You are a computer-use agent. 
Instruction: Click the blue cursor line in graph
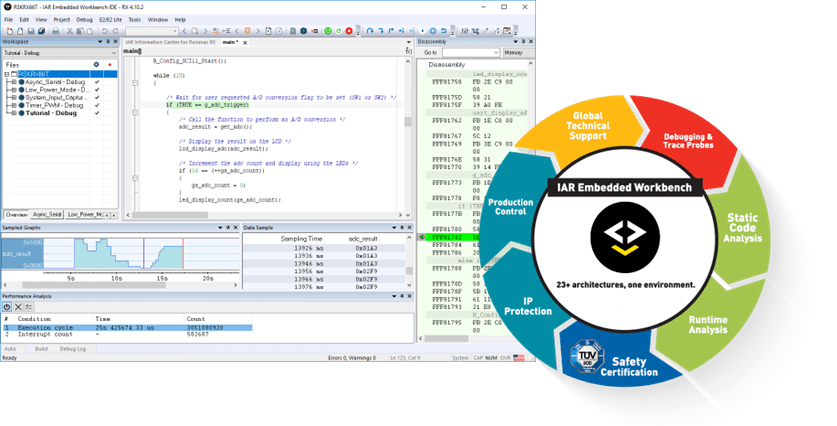pyautogui.click(x=143, y=254)
